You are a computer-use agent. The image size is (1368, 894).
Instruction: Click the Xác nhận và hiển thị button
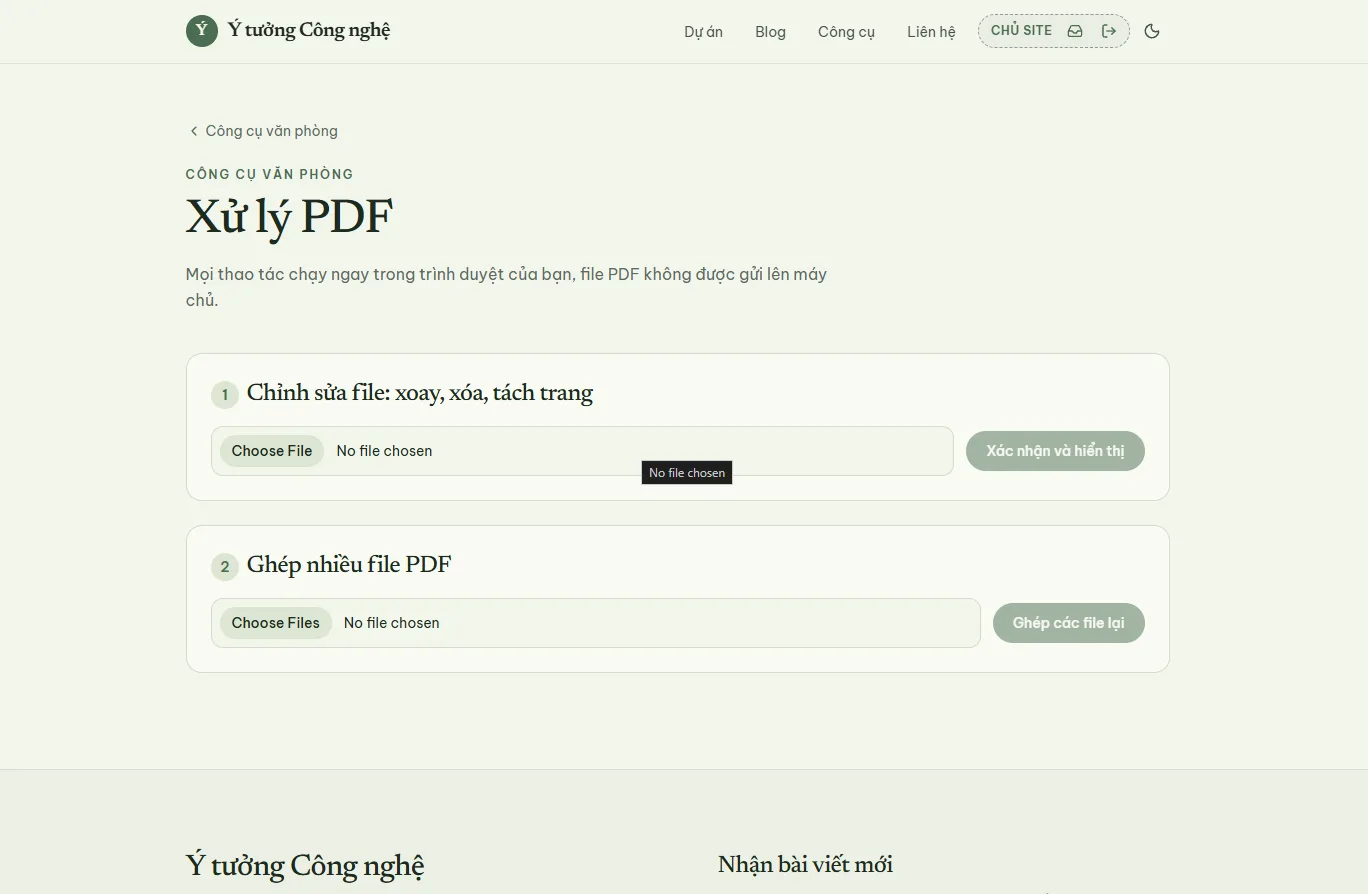pos(1055,451)
